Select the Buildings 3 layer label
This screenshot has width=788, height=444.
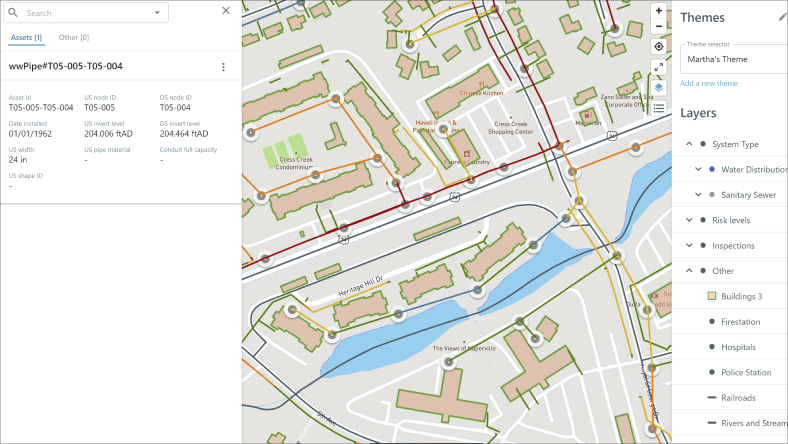click(742, 296)
